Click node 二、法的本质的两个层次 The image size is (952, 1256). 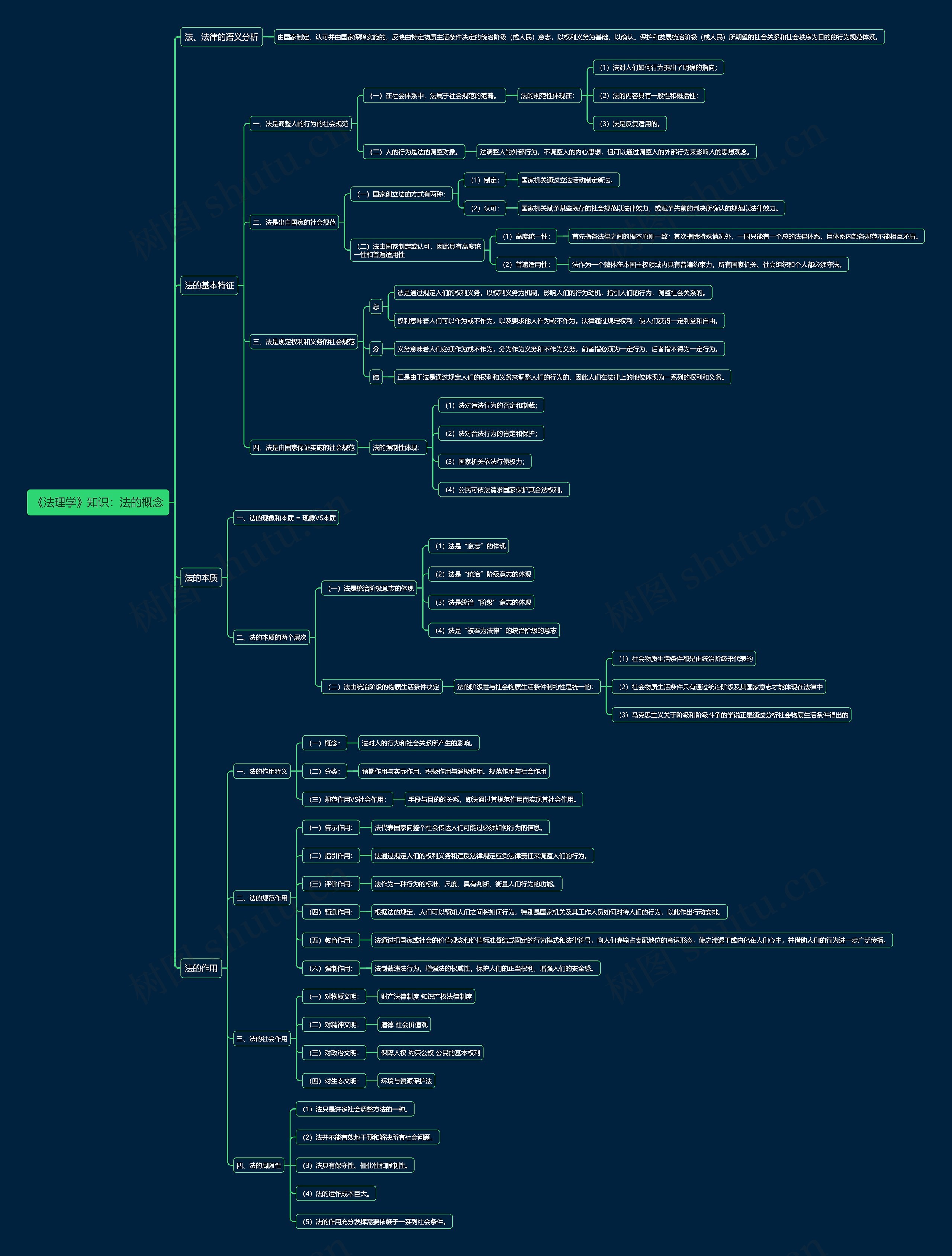click(x=271, y=637)
